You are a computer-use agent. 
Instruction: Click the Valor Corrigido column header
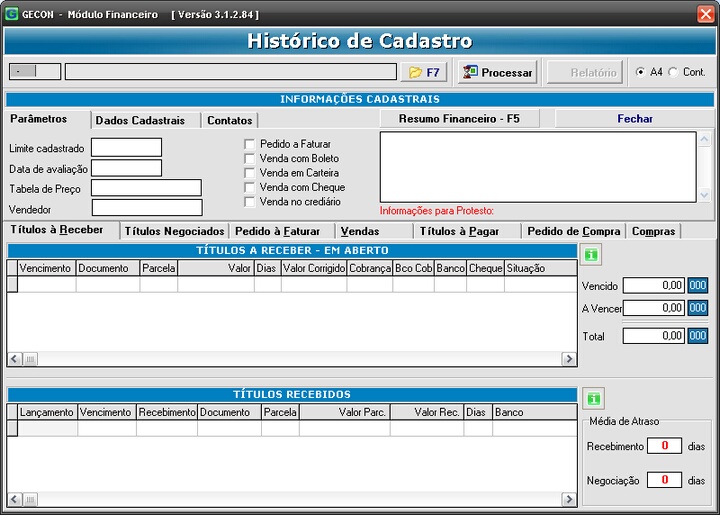[x=314, y=268]
